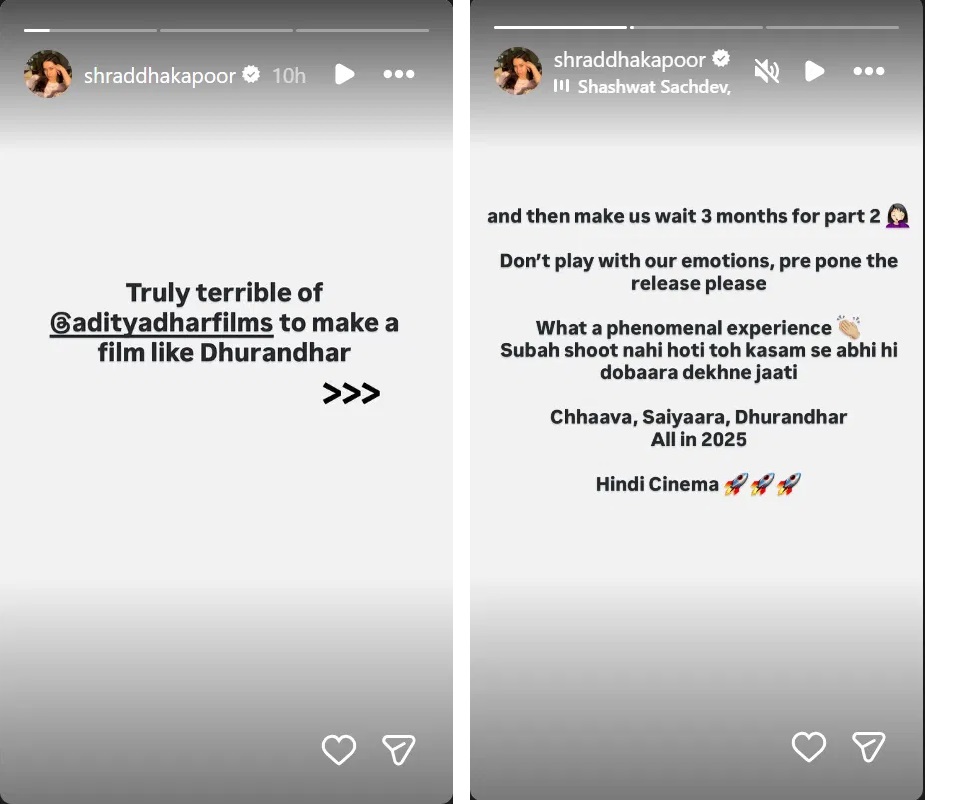Image resolution: width=962 pixels, height=804 pixels.
Task: Unmute sound on the right story
Action: click(767, 71)
